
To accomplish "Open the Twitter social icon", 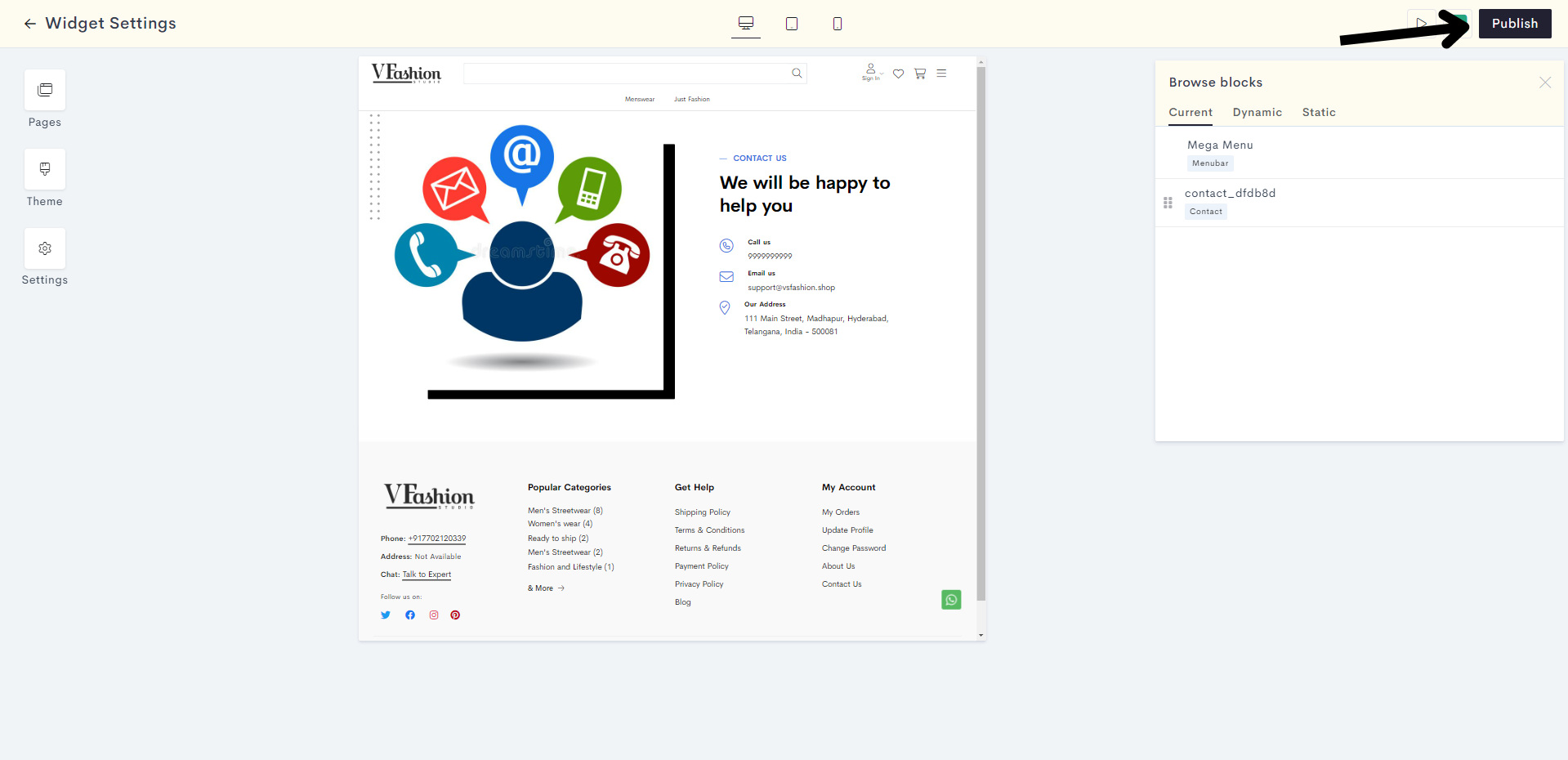I will pos(386,615).
